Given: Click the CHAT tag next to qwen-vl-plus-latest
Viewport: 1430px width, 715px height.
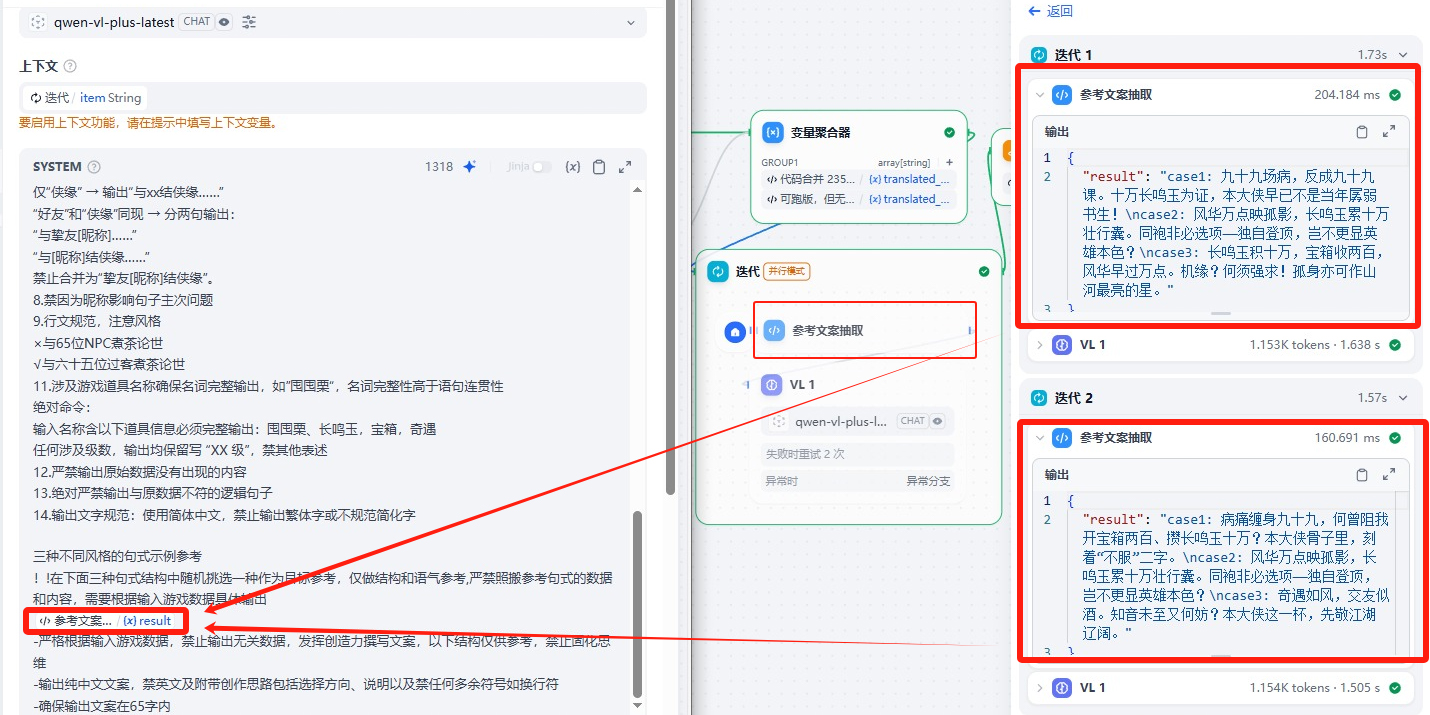Looking at the screenshot, I should (x=197, y=22).
